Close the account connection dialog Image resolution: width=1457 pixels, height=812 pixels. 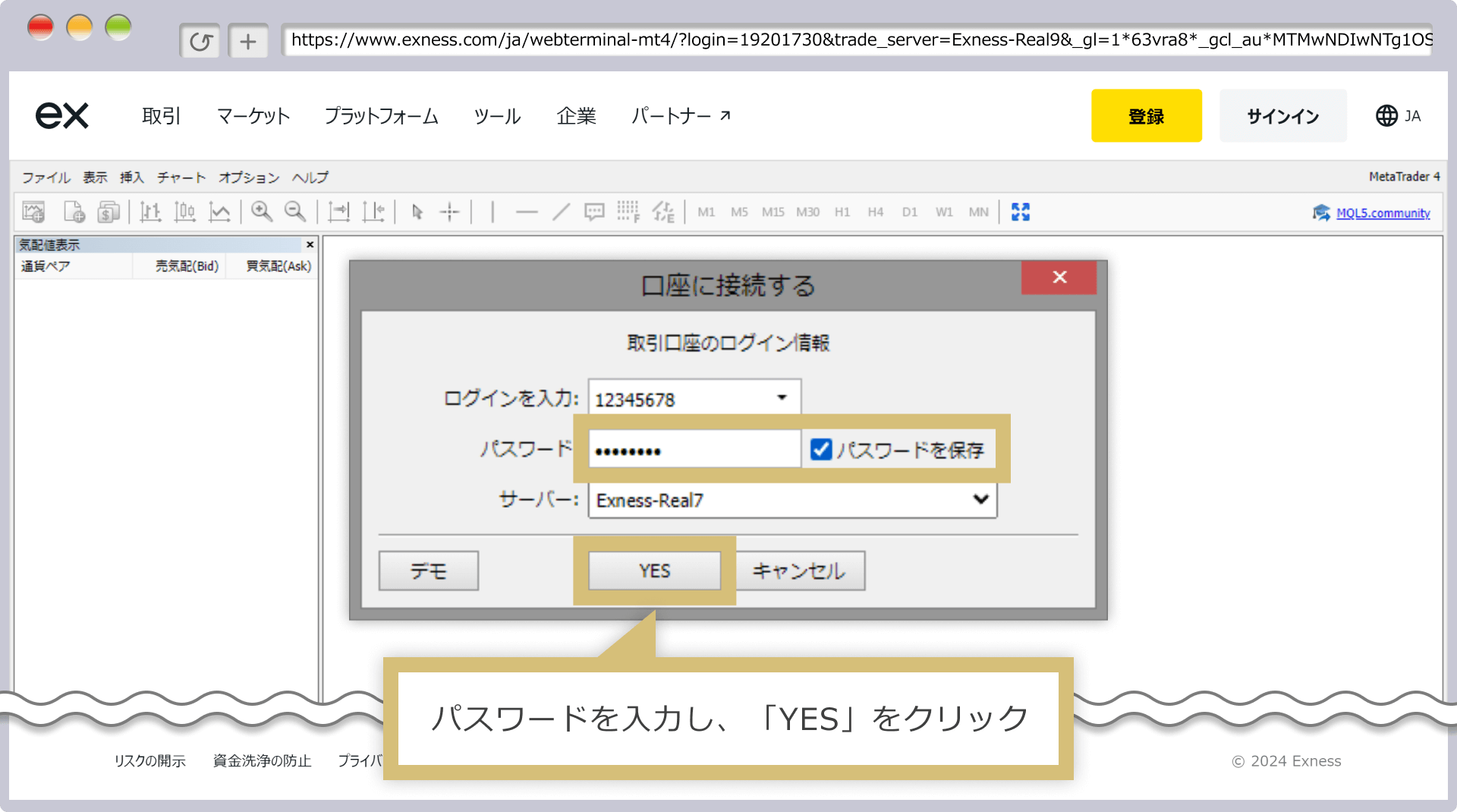tap(1059, 278)
